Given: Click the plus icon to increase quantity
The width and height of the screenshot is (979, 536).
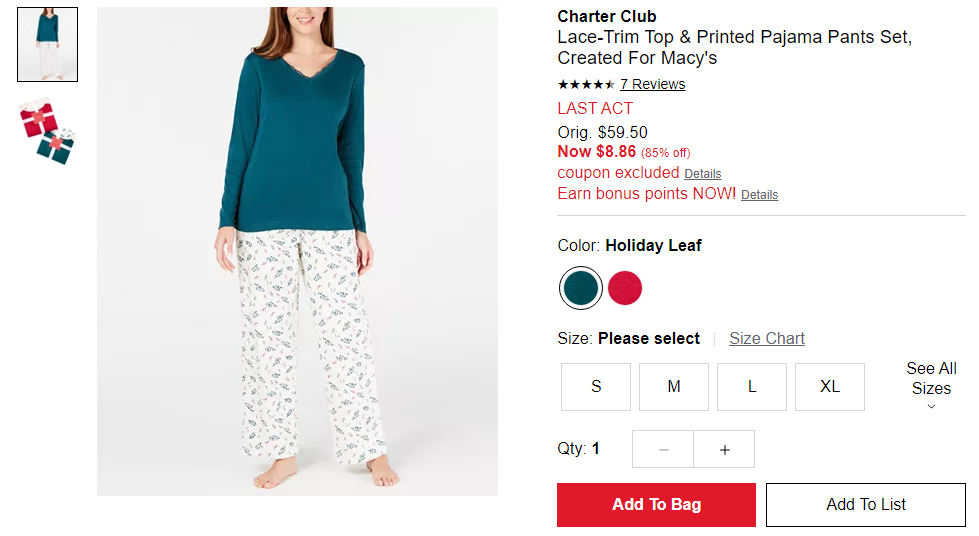Looking at the screenshot, I should 724,449.
